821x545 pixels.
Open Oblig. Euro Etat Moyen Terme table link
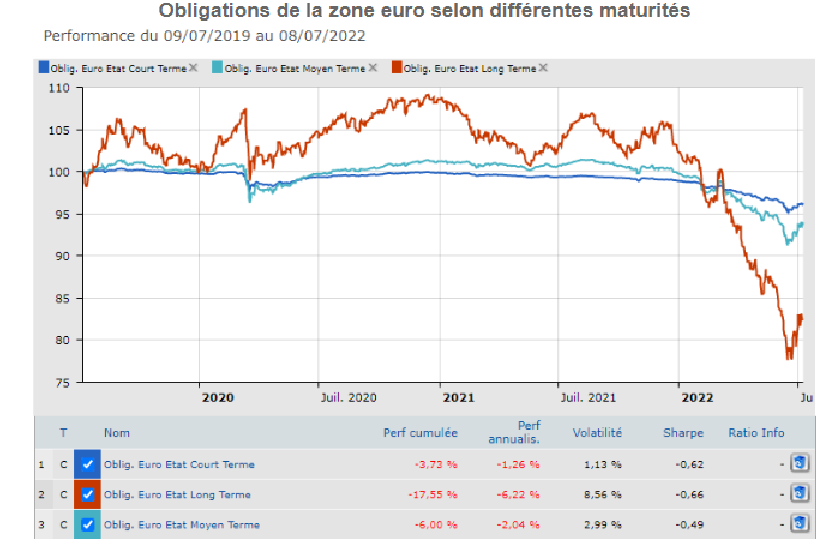click(x=181, y=524)
